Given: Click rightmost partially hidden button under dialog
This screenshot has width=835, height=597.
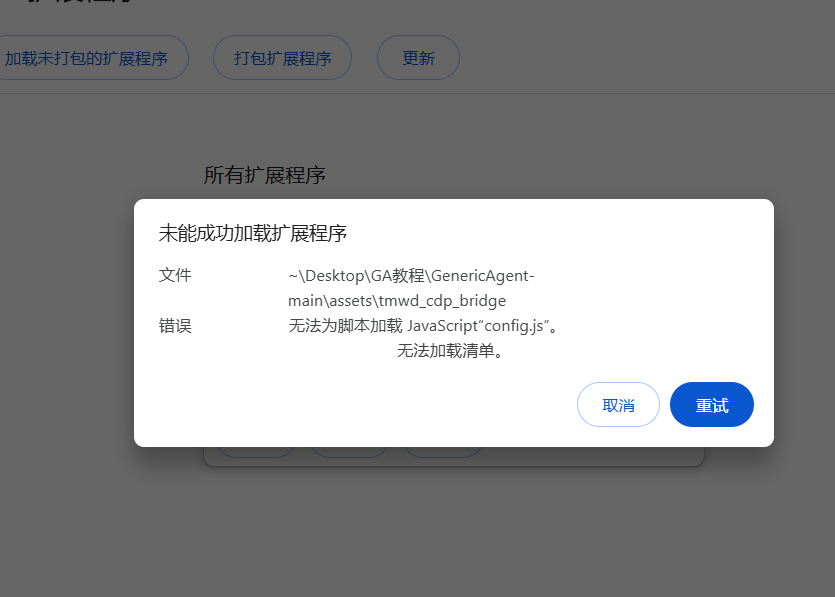Looking at the screenshot, I should point(442,452).
